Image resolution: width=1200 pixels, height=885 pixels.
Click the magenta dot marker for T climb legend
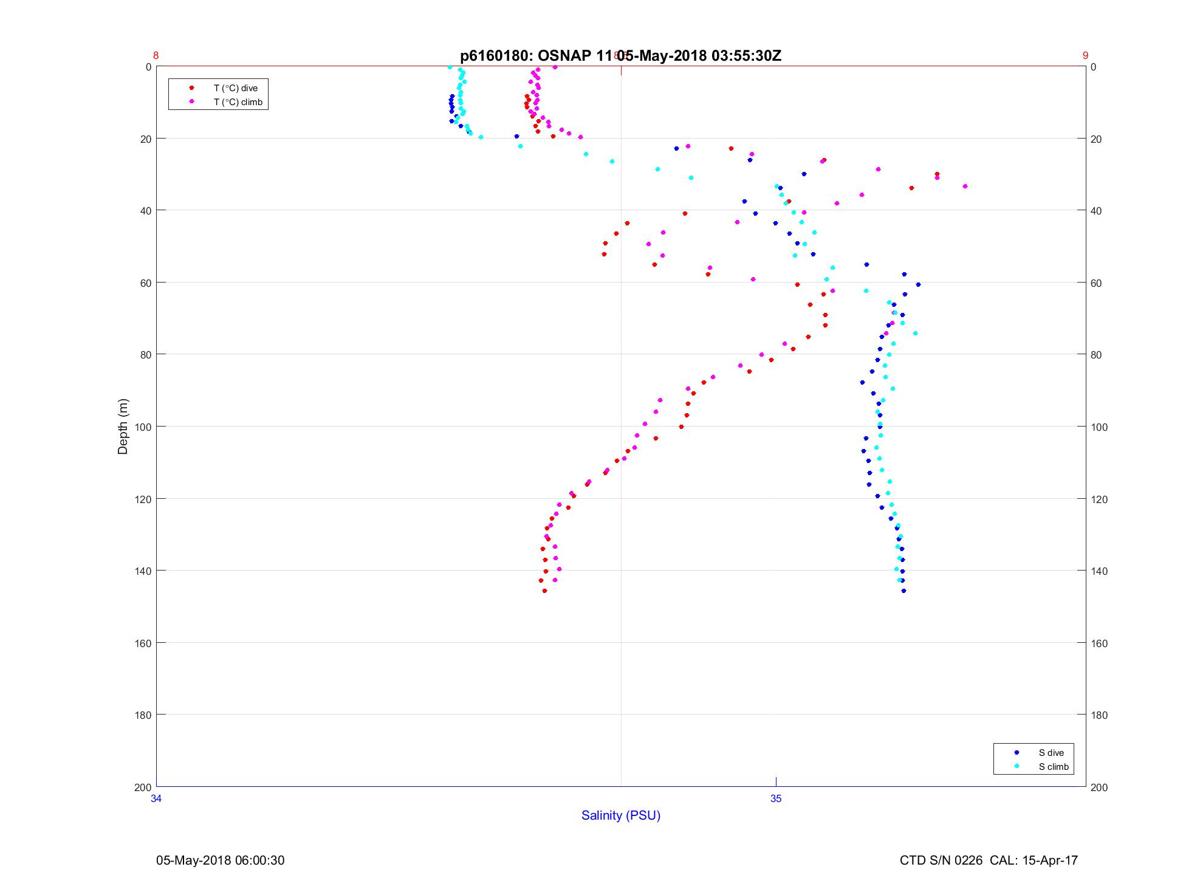(x=191, y=102)
